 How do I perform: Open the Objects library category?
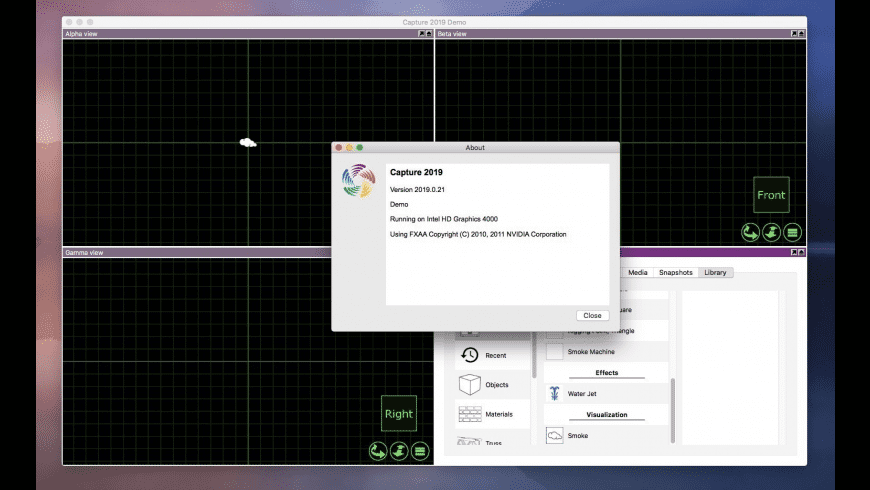tap(493, 385)
